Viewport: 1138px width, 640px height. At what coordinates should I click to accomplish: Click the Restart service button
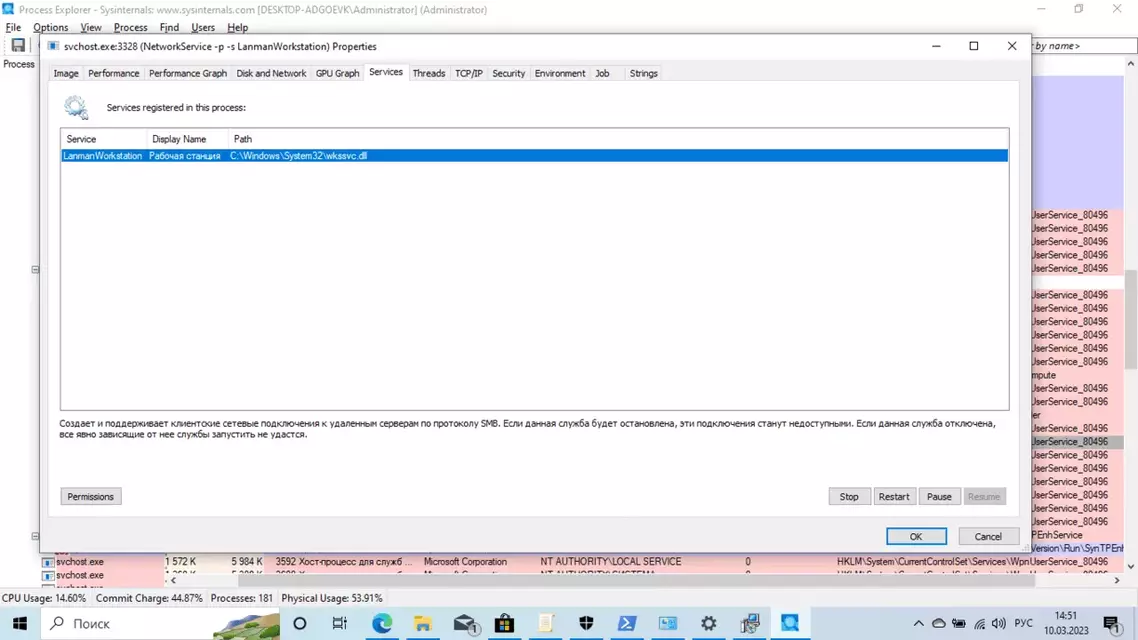click(x=893, y=497)
